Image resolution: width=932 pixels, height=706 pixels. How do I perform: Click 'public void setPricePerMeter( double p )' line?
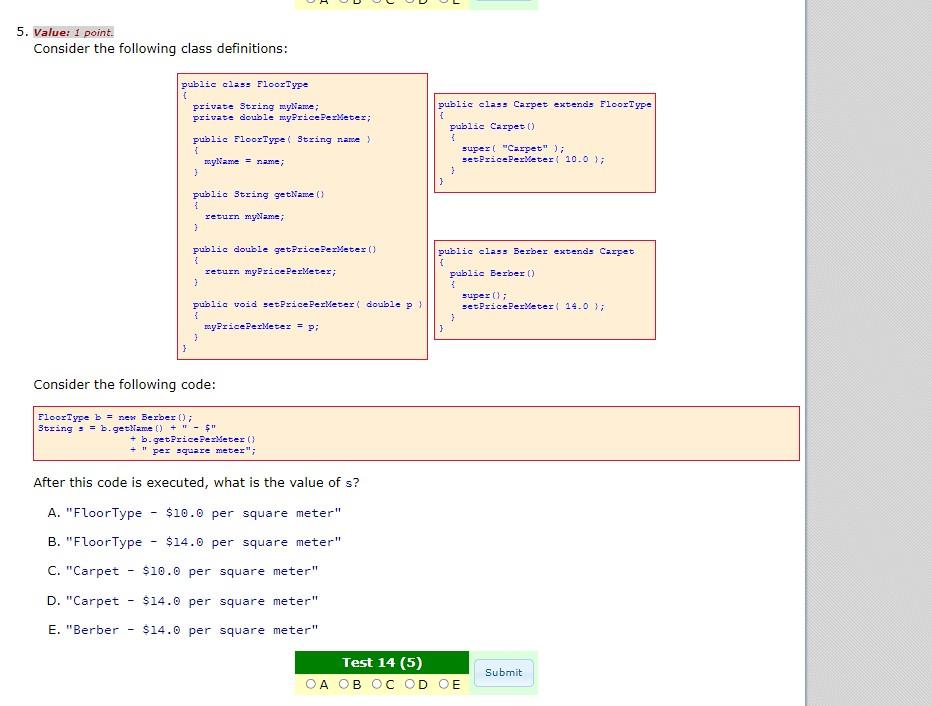(307, 304)
